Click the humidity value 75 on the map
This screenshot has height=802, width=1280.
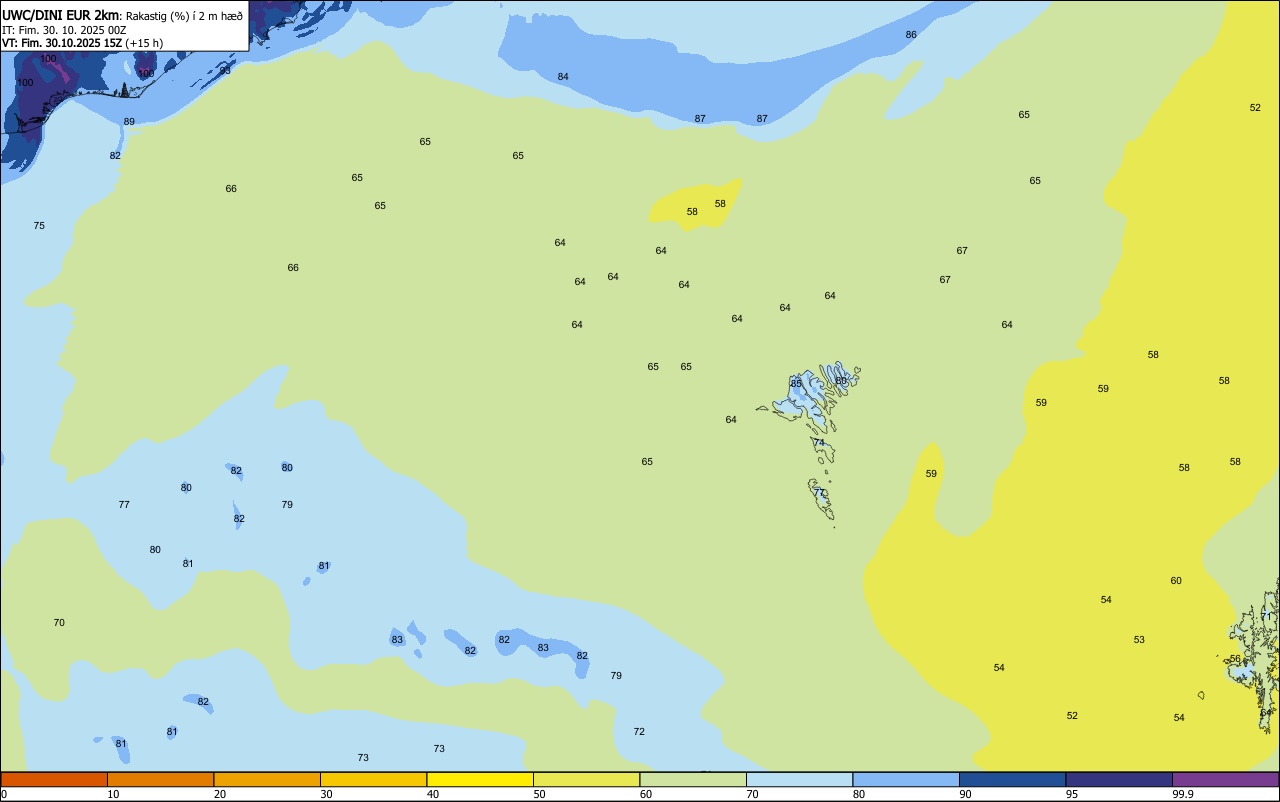pyautogui.click(x=39, y=226)
